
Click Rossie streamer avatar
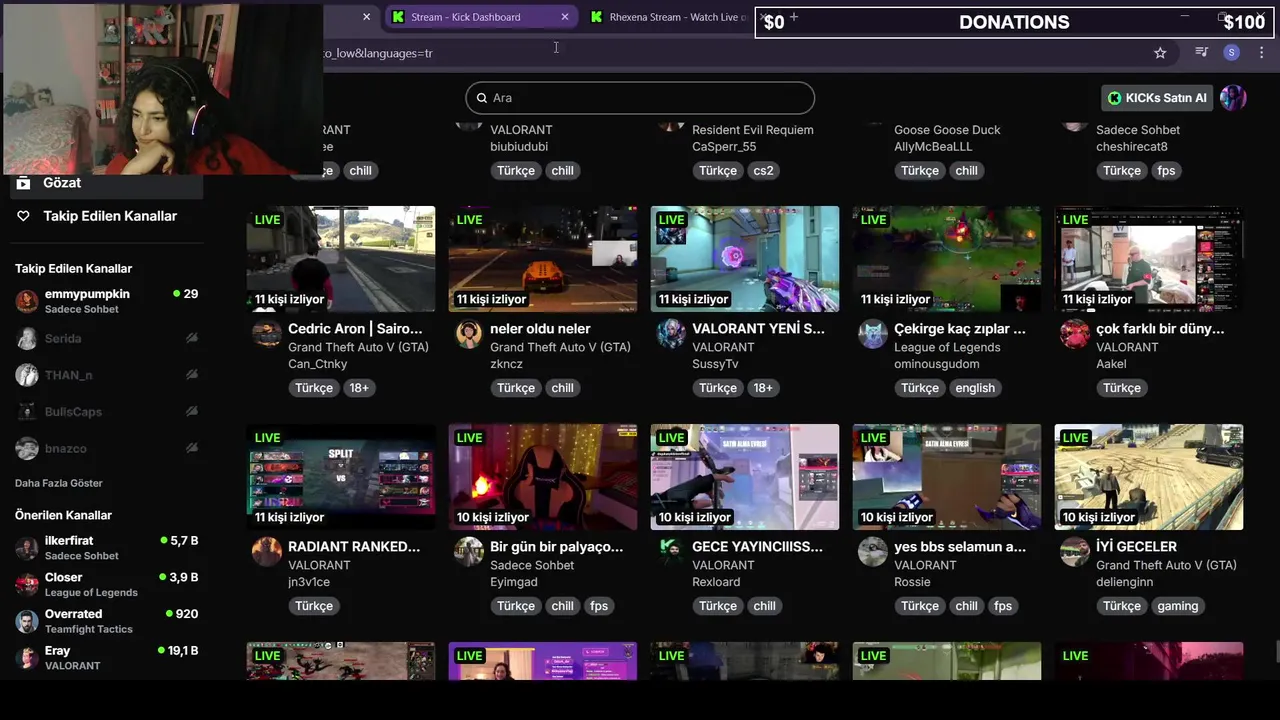click(x=872, y=552)
